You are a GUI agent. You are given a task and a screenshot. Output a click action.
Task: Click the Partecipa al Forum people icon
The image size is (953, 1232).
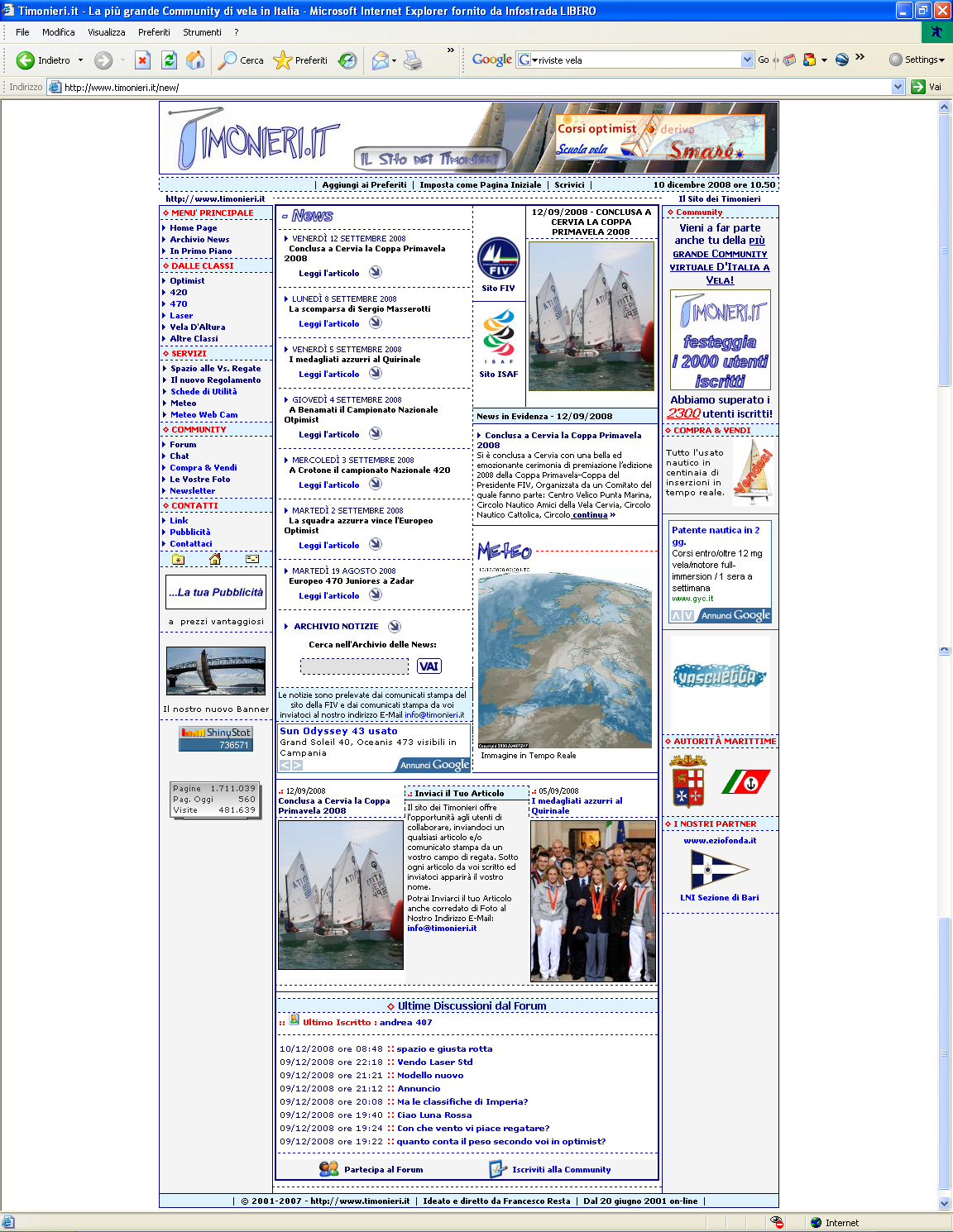pos(328,1168)
